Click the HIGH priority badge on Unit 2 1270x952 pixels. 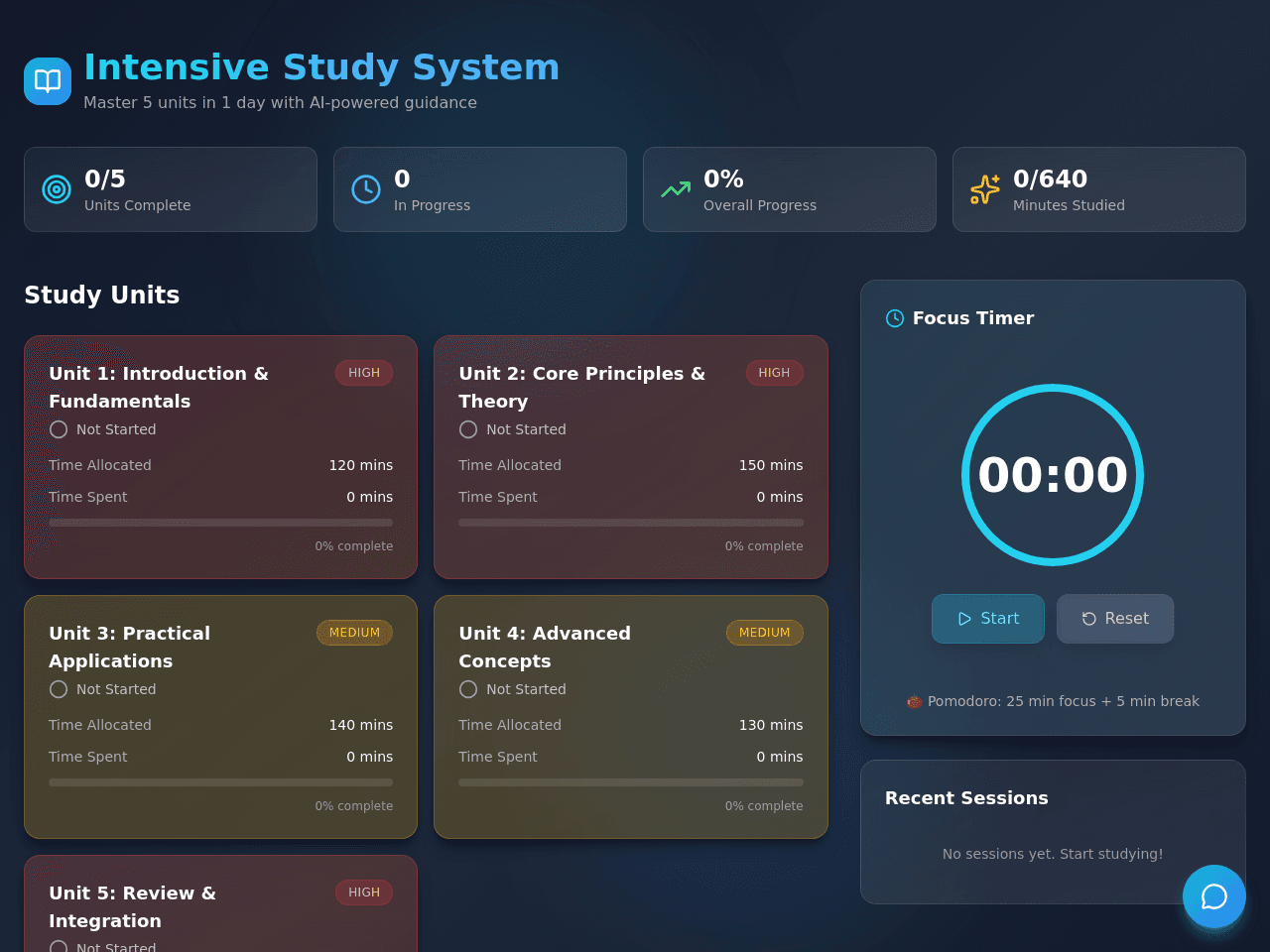tap(774, 373)
